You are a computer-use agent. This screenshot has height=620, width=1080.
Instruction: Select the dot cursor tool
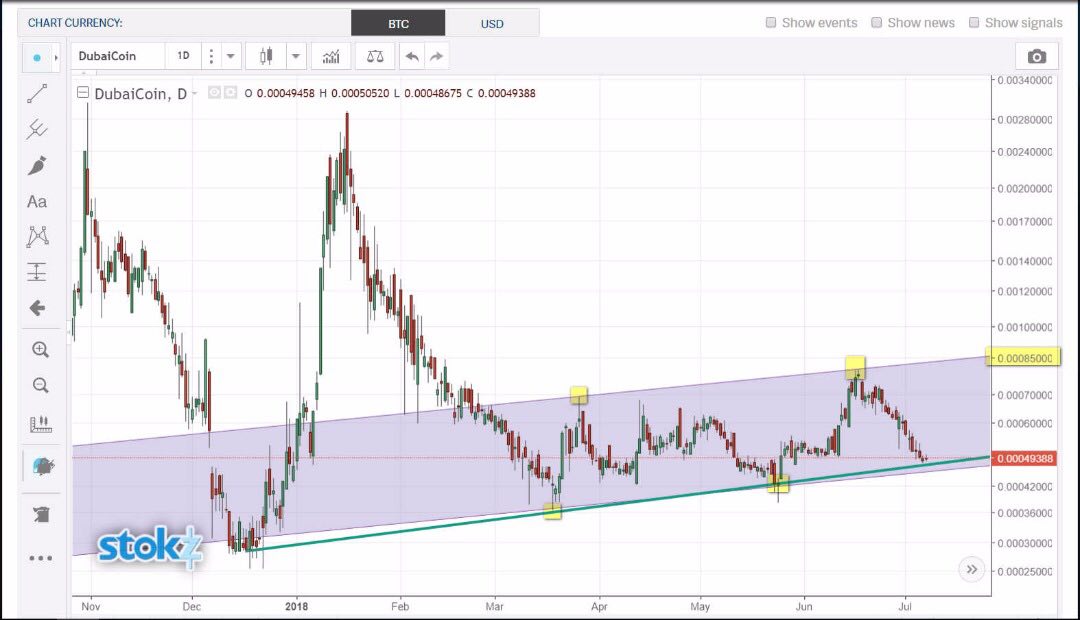pos(37,57)
